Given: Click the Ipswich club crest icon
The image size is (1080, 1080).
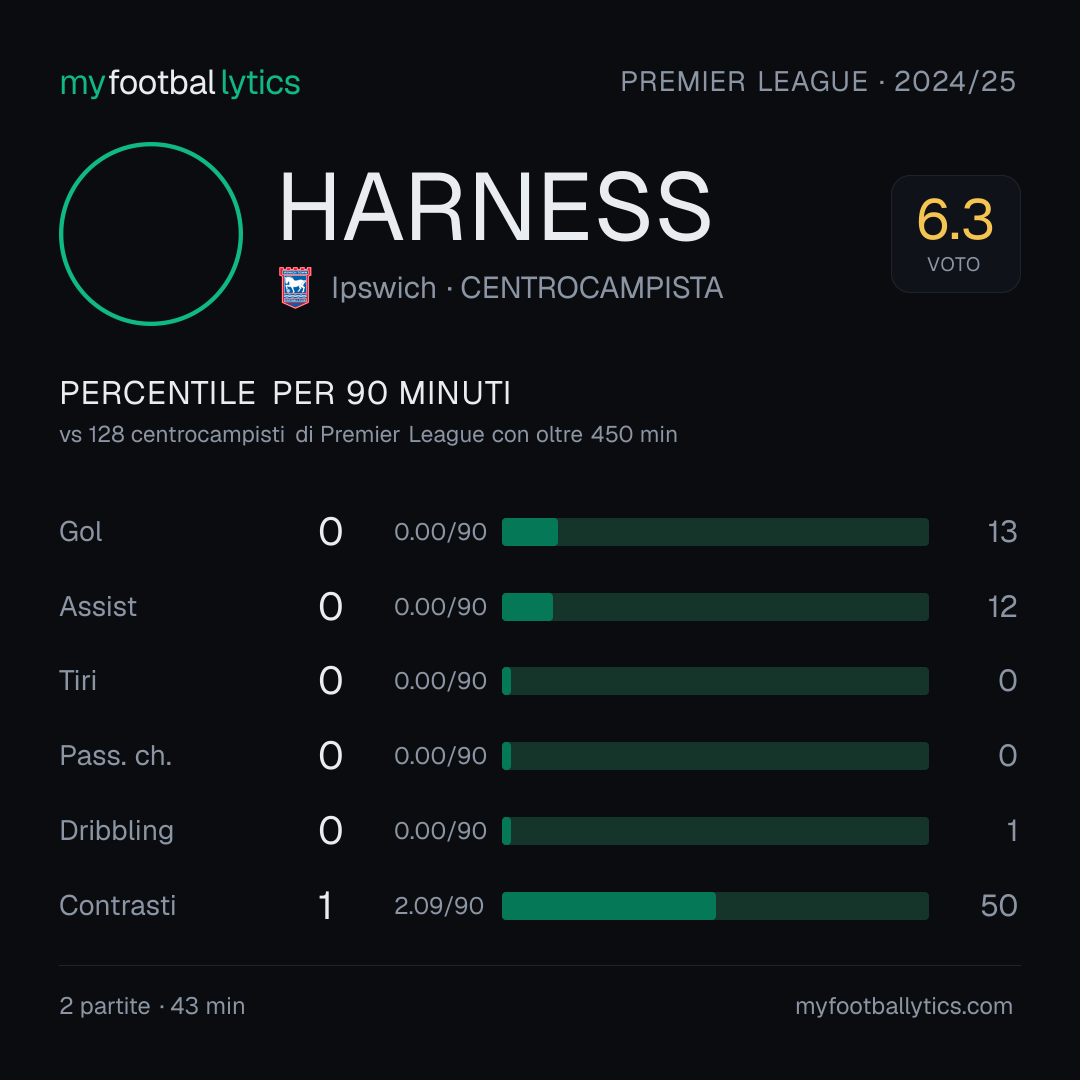Looking at the screenshot, I should (x=295, y=287).
